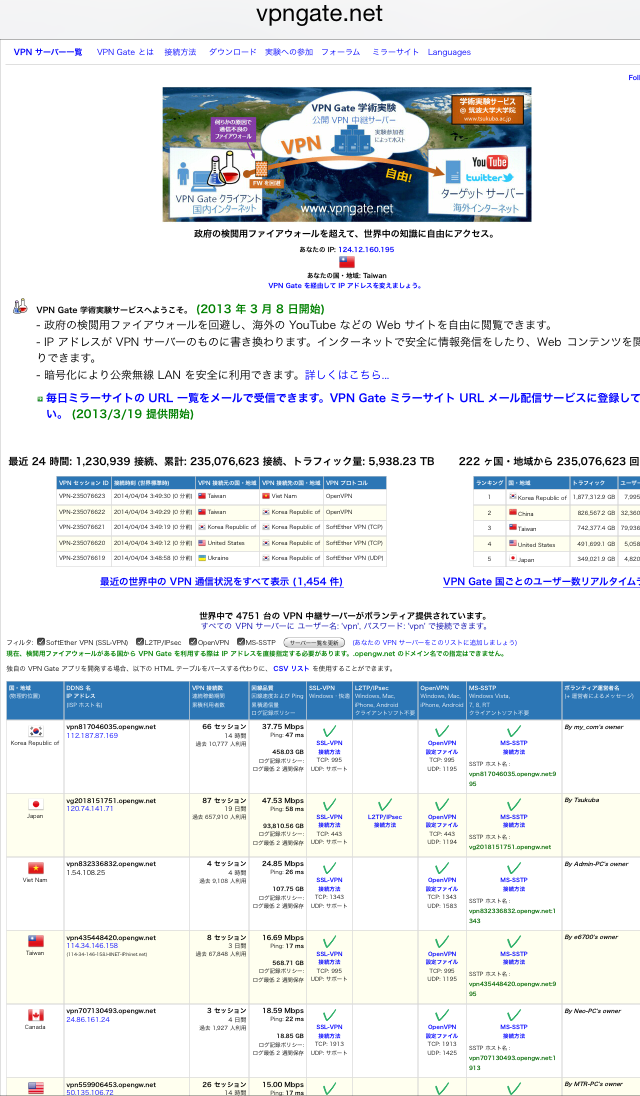The width and height of the screenshot is (640, 1096).
Task: Open the 接続方法 menu item
Action: tap(180, 52)
